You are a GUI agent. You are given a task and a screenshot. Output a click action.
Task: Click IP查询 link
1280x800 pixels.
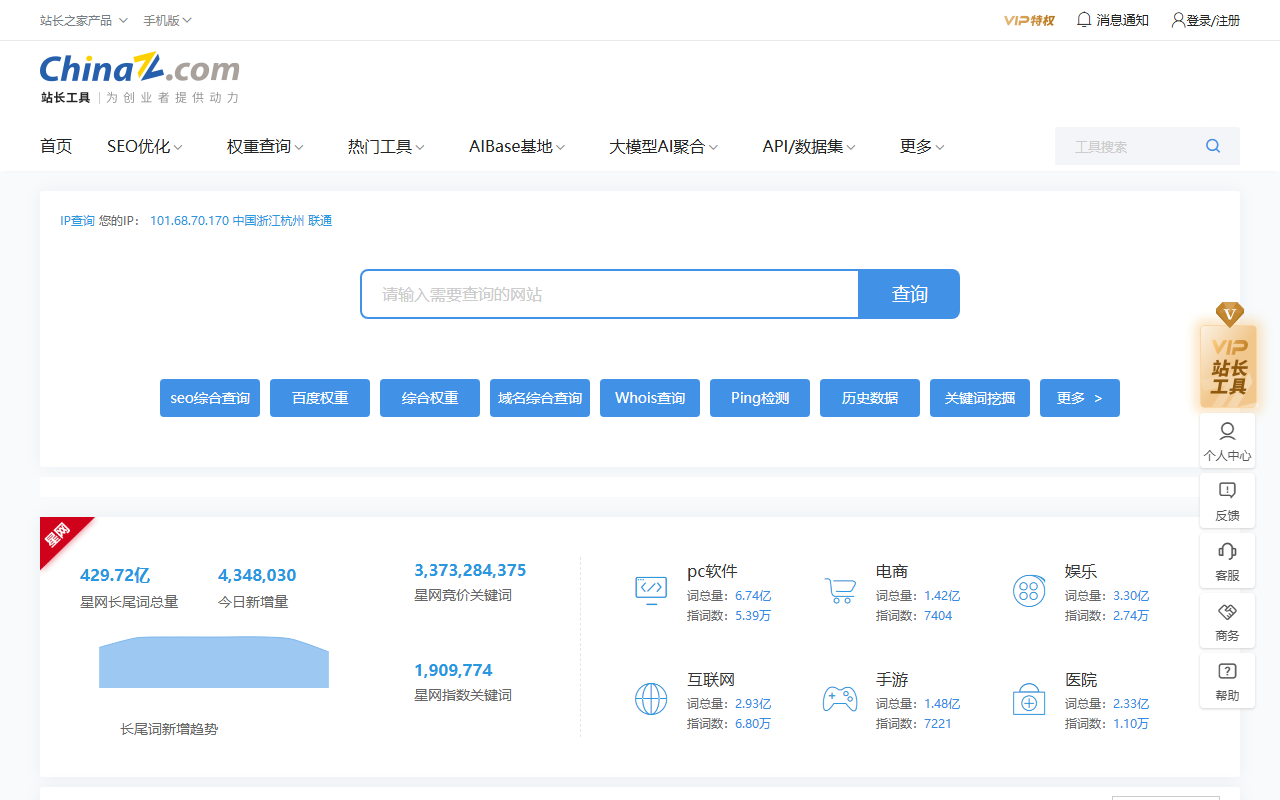[77, 221]
